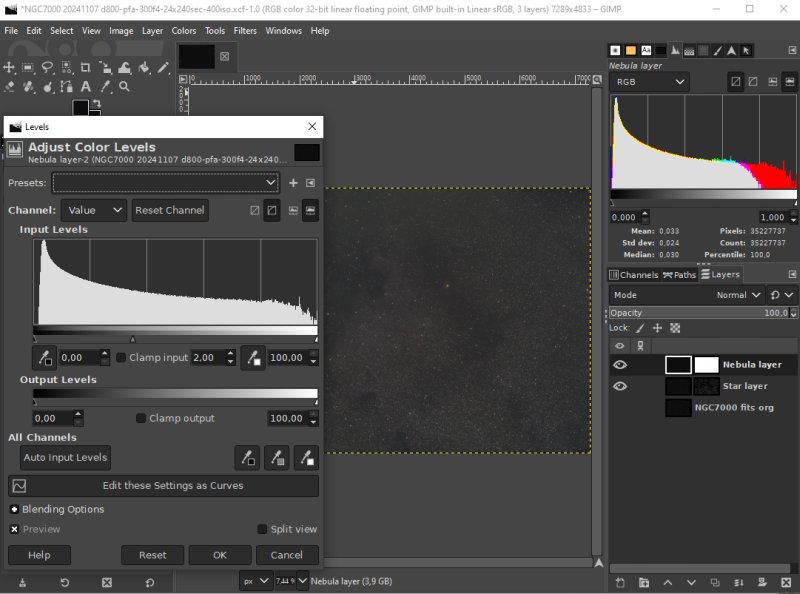Image resolution: width=800 pixels, height=594 pixels.
Task: Switch to the Paths tab
Action: [x=679, y=275]
